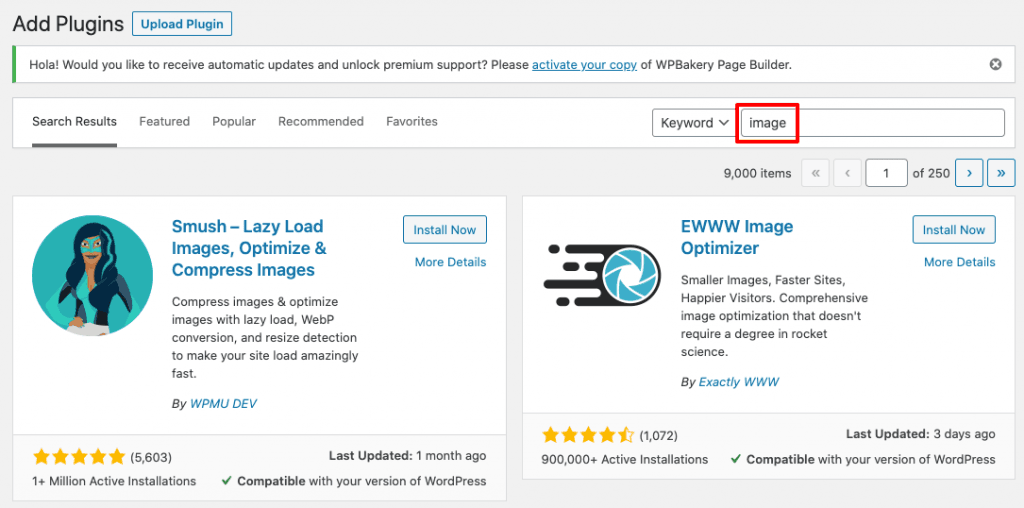Switch to the Featured tab
1024x508 pixels.
tap(164, 122)
